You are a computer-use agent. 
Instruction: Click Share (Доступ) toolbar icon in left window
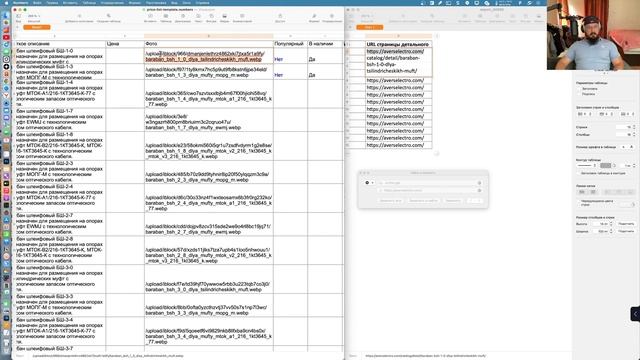click(280, 17)
